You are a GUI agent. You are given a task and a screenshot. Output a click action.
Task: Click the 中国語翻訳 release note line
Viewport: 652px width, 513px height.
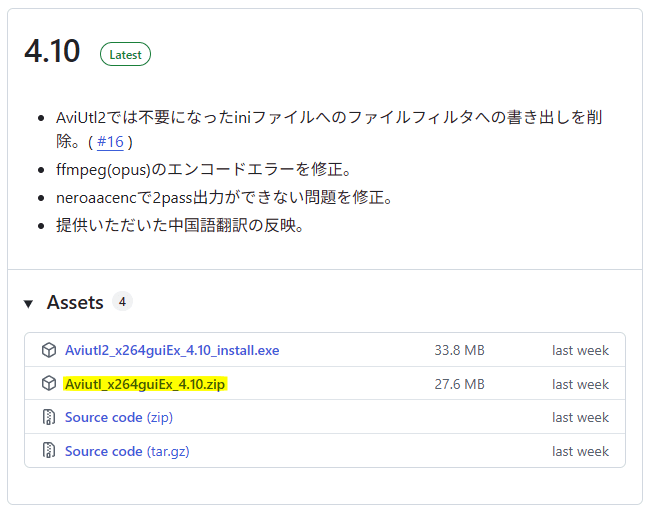pos(180,225)
